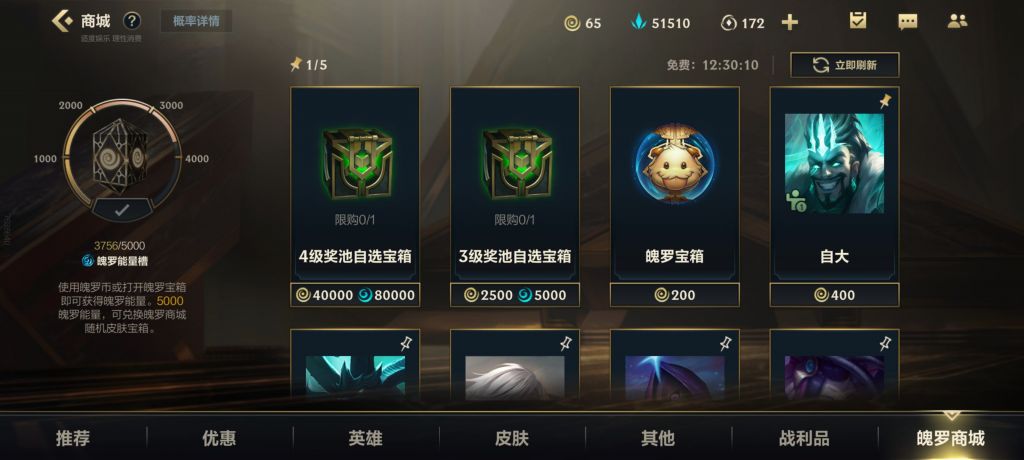Open the missions clipboard icon
Image resolution: width=1024 pixels, height=460 pixels.
[857, 20]
